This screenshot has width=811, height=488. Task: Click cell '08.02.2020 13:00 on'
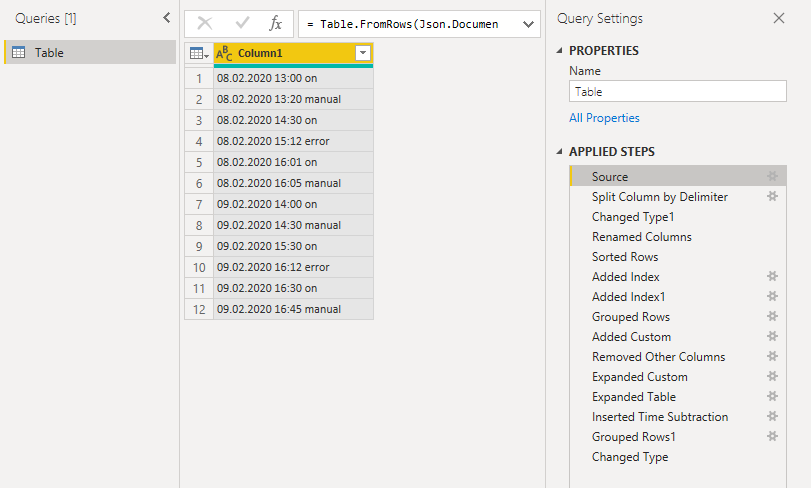(x=293, y=78)
